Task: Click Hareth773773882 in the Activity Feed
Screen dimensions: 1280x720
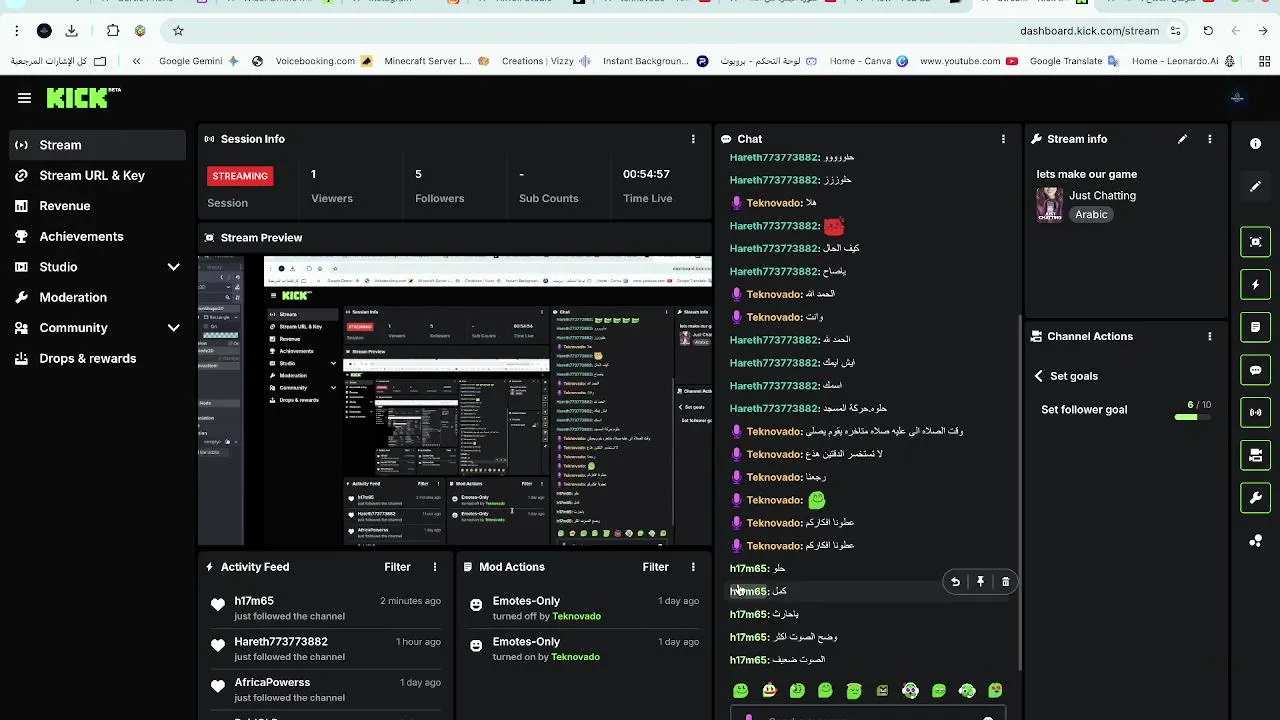Action: [x=281, y=642]
